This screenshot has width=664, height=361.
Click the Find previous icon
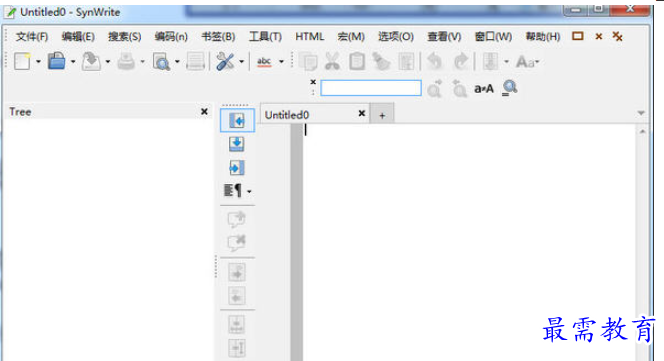[x=459, y=88]
